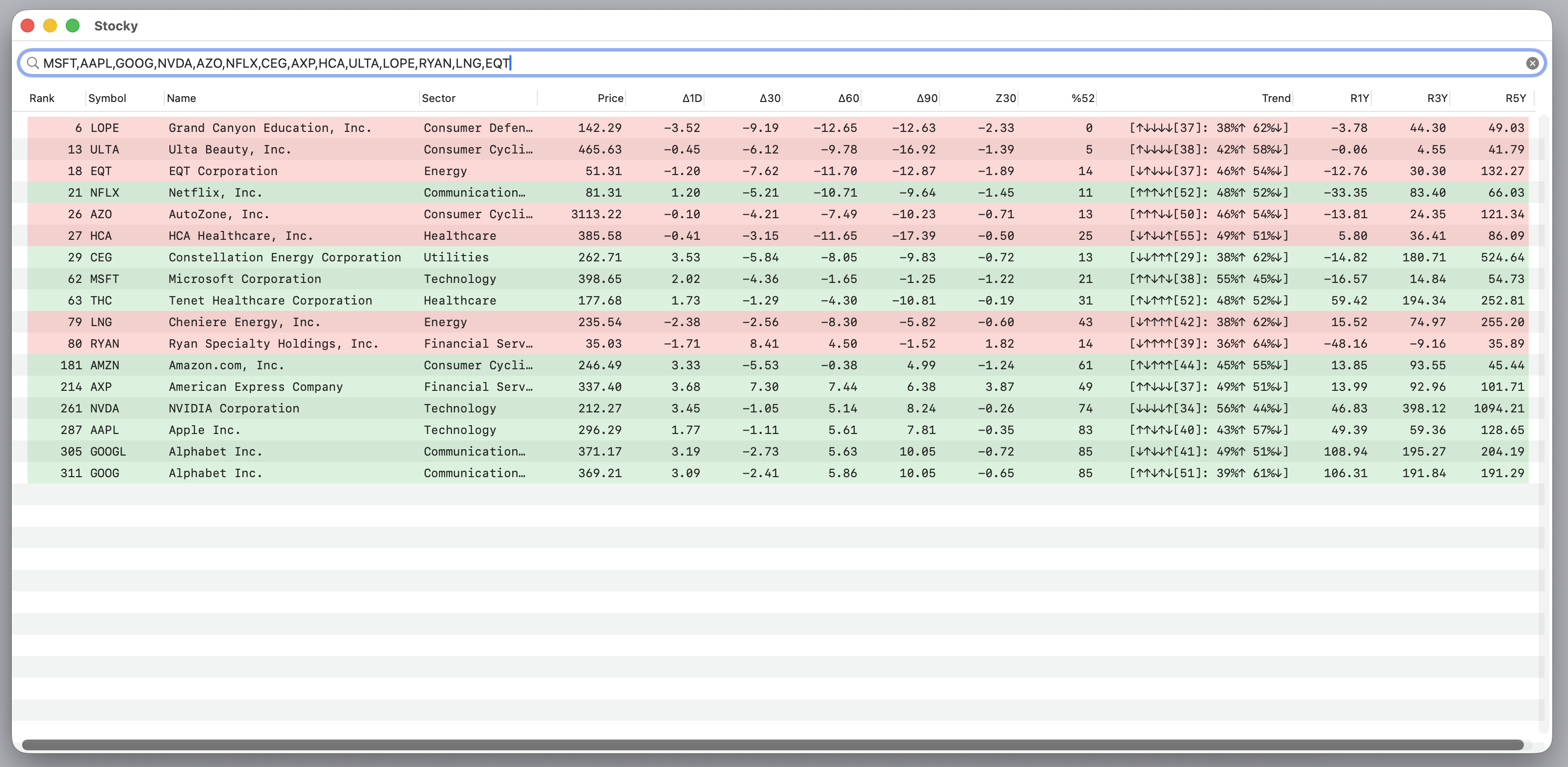Click THC R3Y value 194.34

tap(1424, 301)
